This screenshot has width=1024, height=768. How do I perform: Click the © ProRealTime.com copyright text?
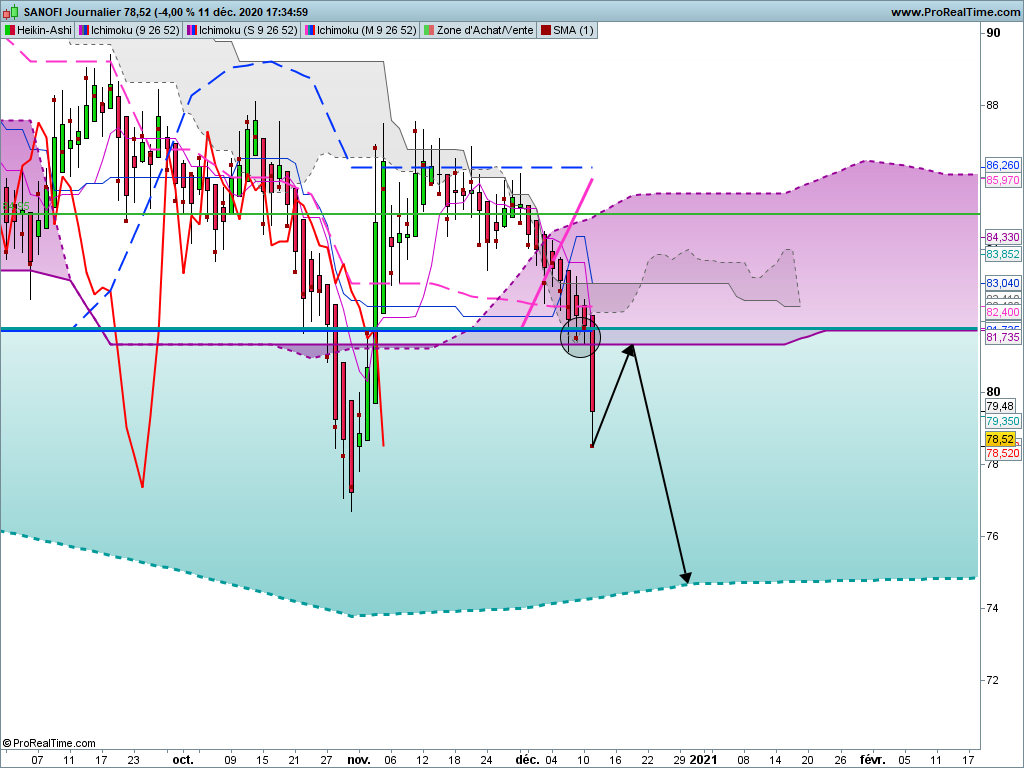pyautogui.click(x=49, y=743)
